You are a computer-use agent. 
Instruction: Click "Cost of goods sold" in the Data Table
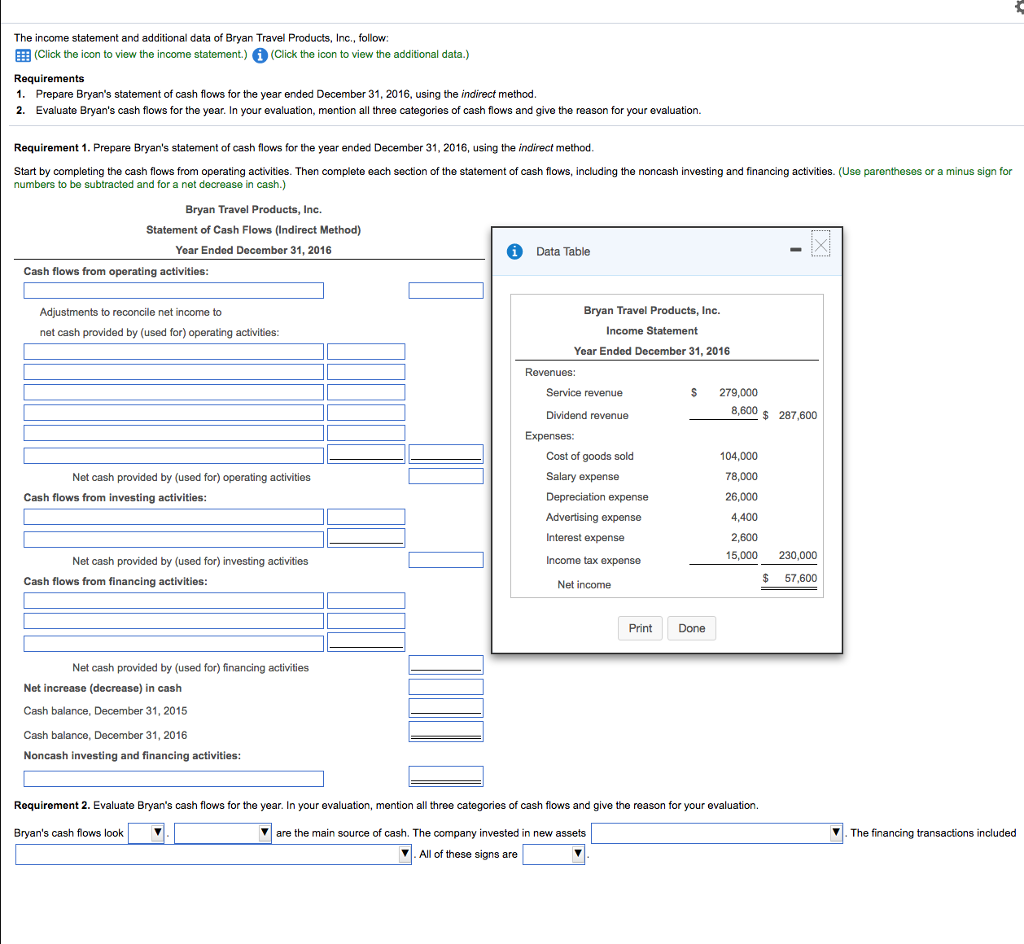[x=590, y=456]
